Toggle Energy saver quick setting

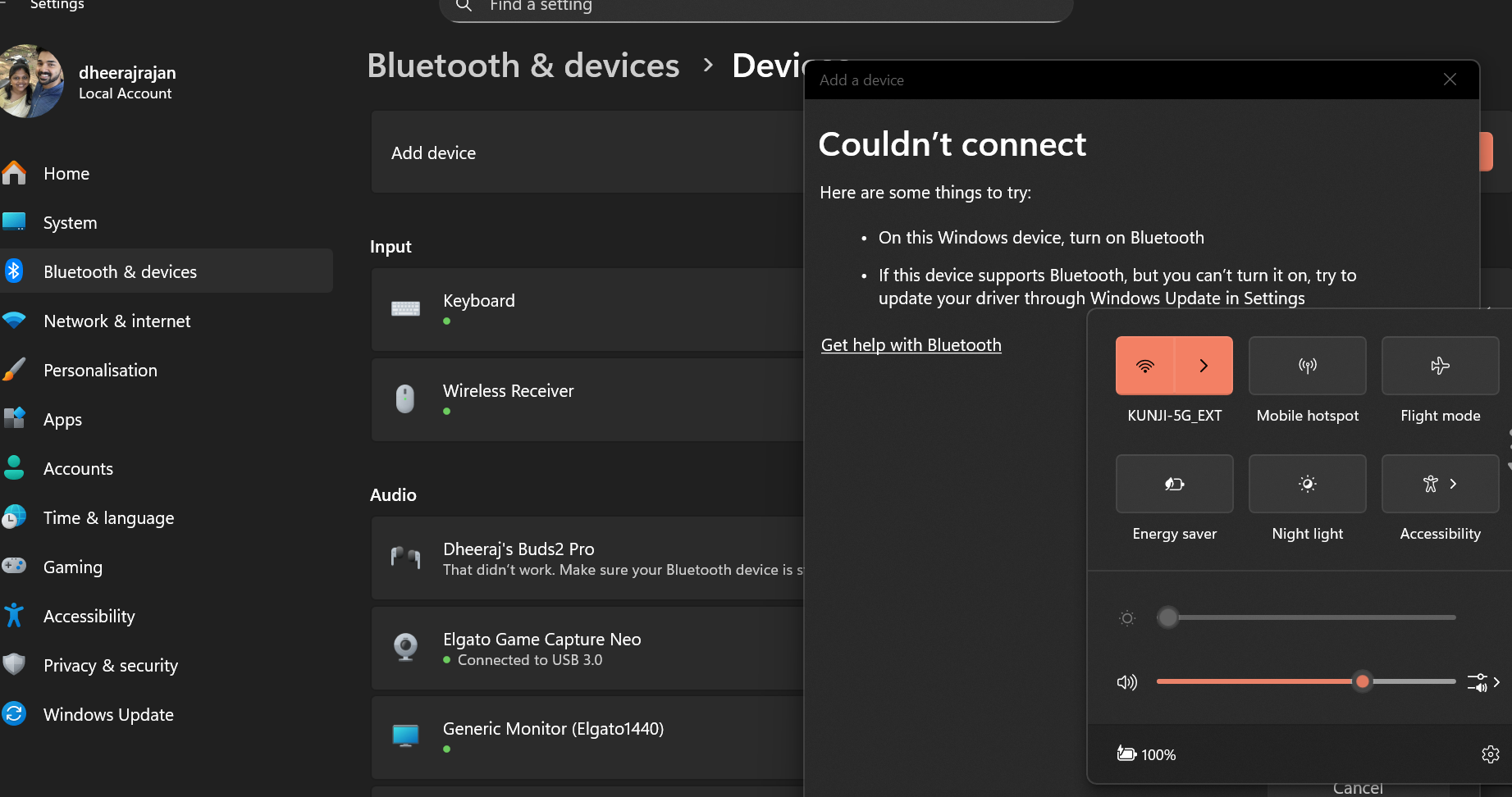click(1175, 484)
